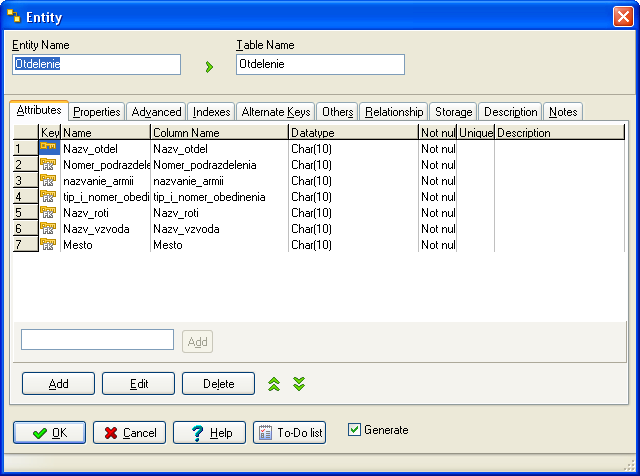This screenshot has height=476, width=640.
Task: Click the new attribute name input box
Action: (98, 340)
